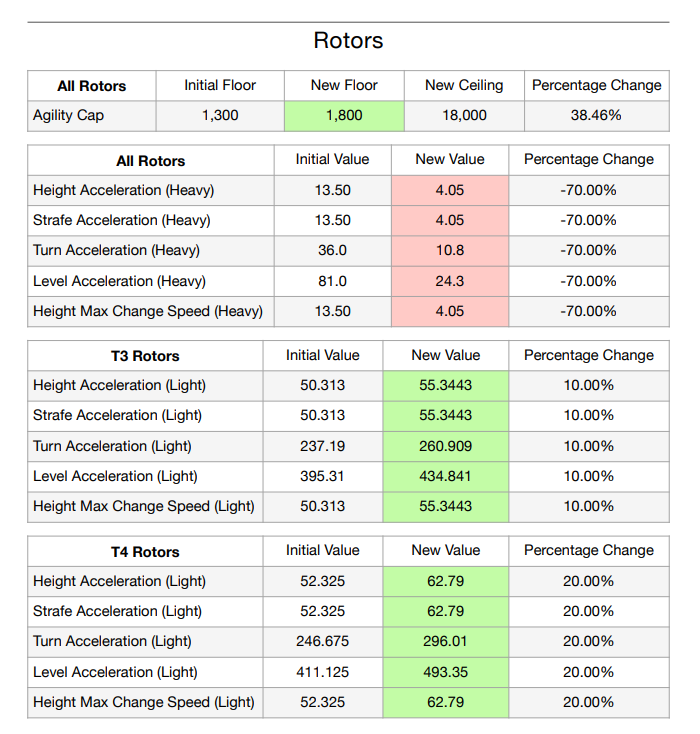Click the 18,000 New Ceiling value
700x734 pixels.
464,115
